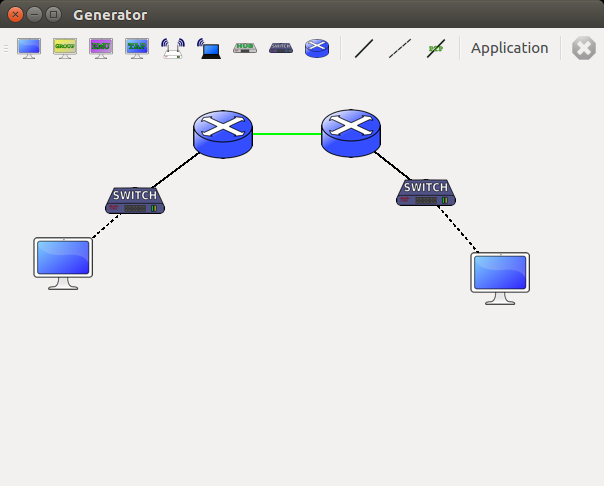Close the Generator window

[x=15, y=15]
